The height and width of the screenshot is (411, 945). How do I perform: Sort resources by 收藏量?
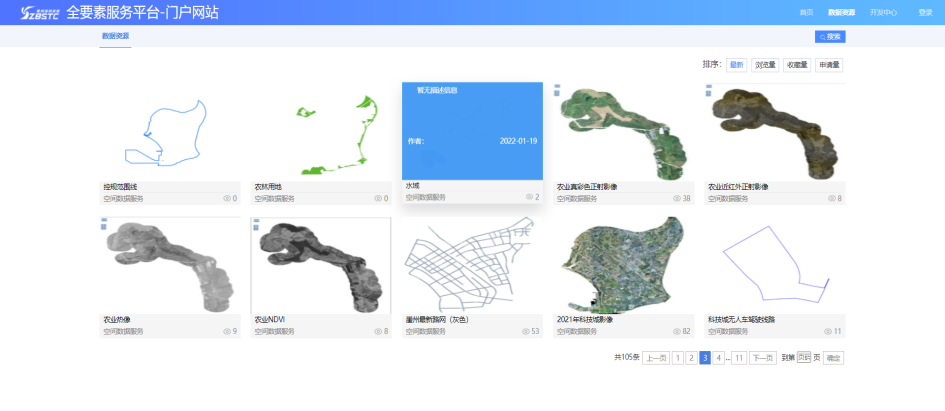click(x=797, y=65)
